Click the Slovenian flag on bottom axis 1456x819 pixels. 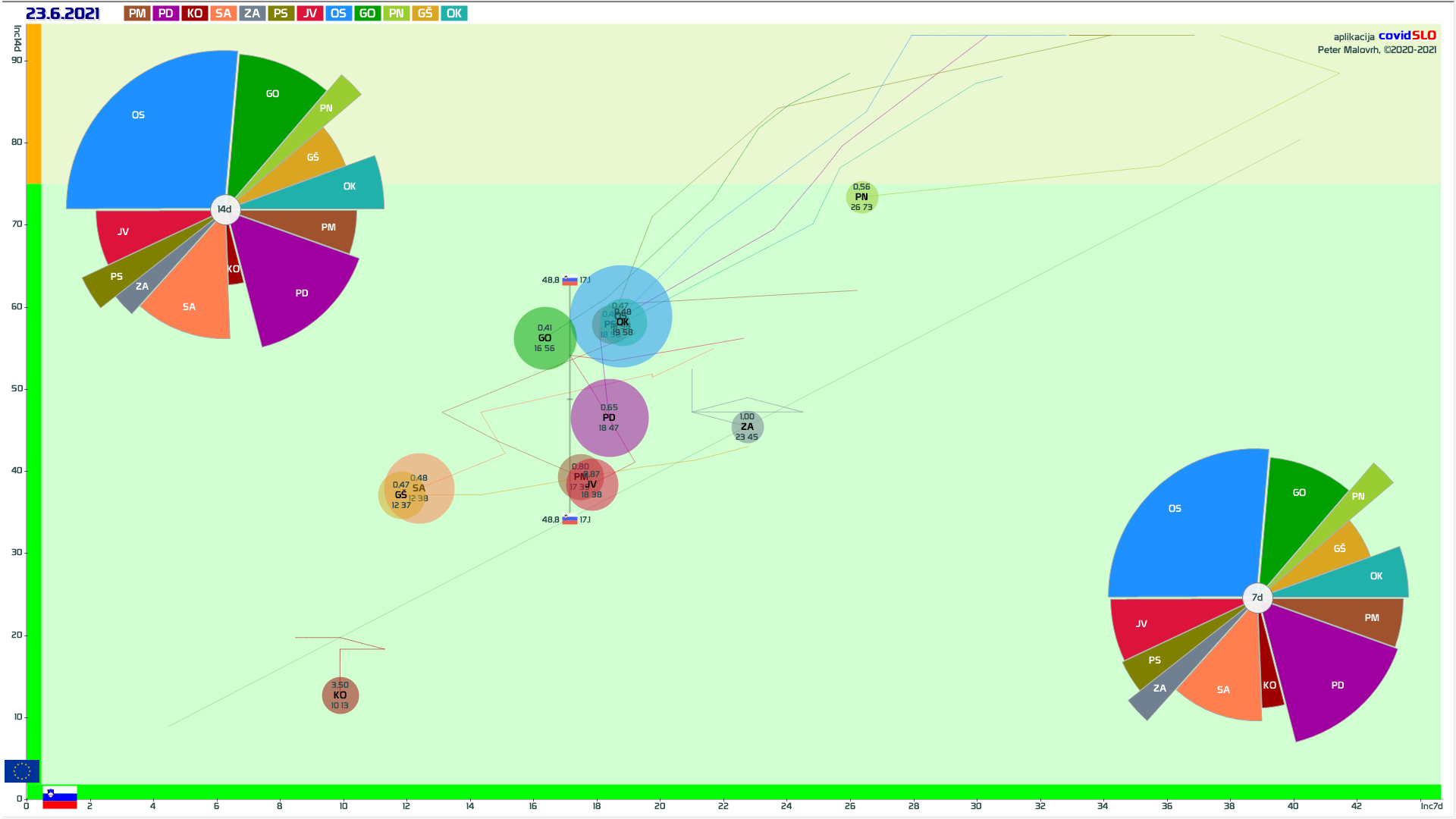click(60, 798)
